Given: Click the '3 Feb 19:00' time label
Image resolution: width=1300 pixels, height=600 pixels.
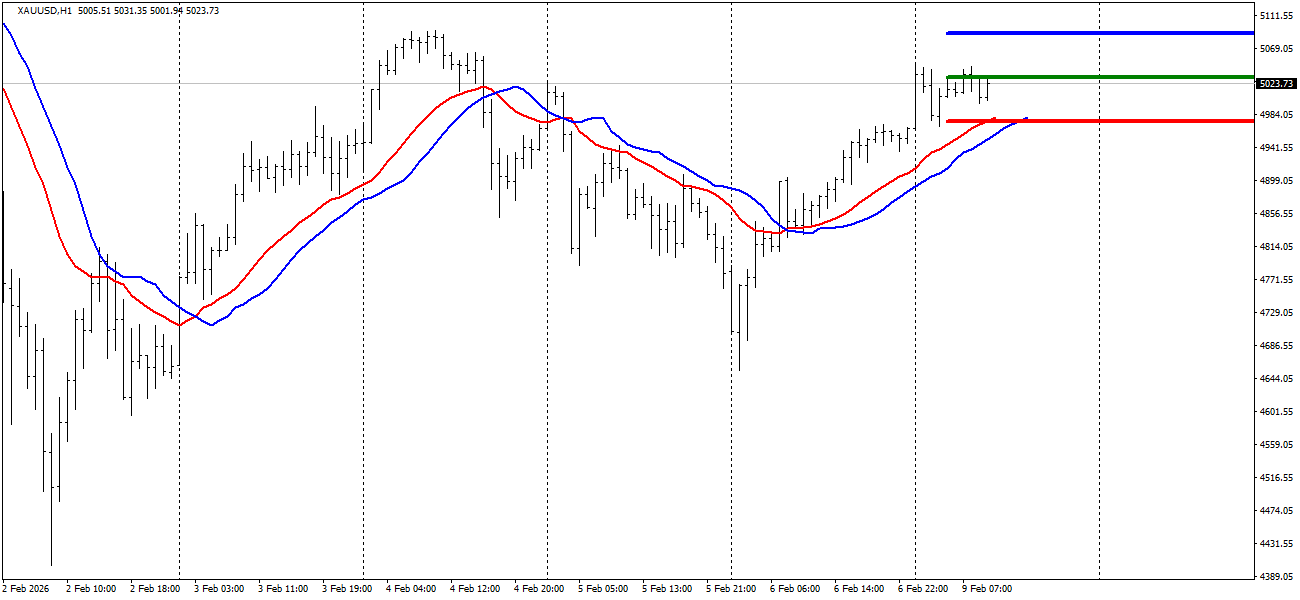Looking at the screenshot, I should pyautogui.click(x=347, y=589).
